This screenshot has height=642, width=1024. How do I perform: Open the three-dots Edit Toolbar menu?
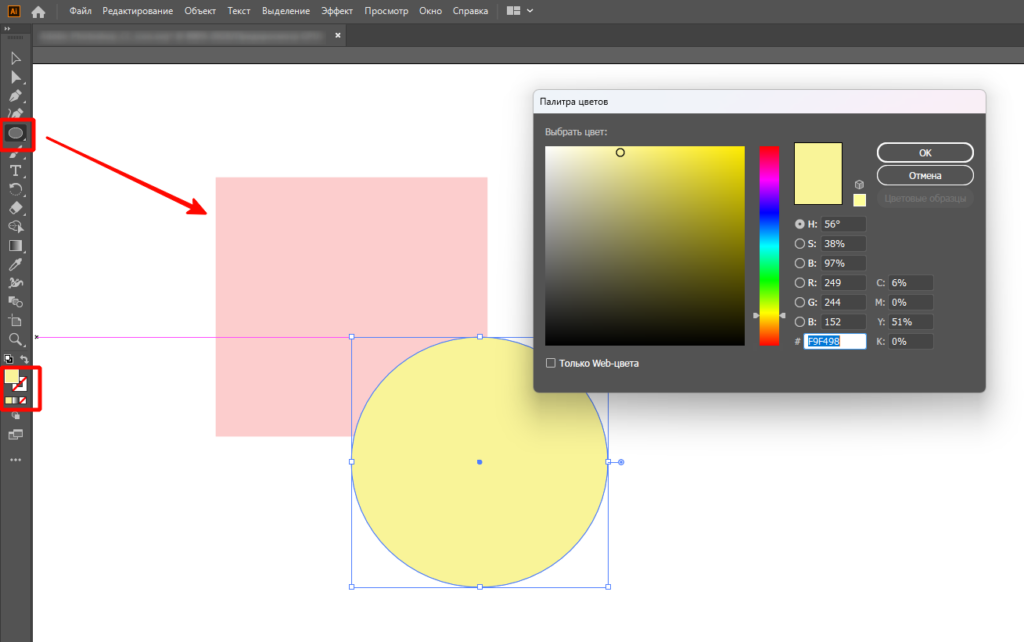pos(16,460)
